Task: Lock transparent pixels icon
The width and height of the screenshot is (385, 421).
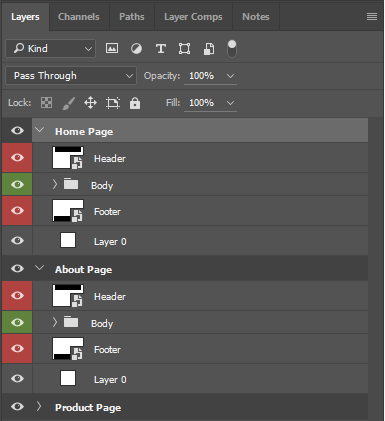Action: pos(46,103)
